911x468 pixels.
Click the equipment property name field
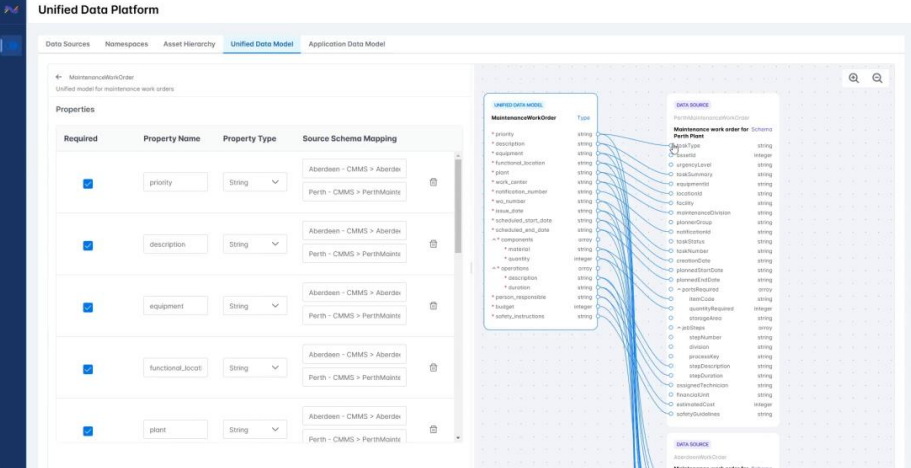175,306
